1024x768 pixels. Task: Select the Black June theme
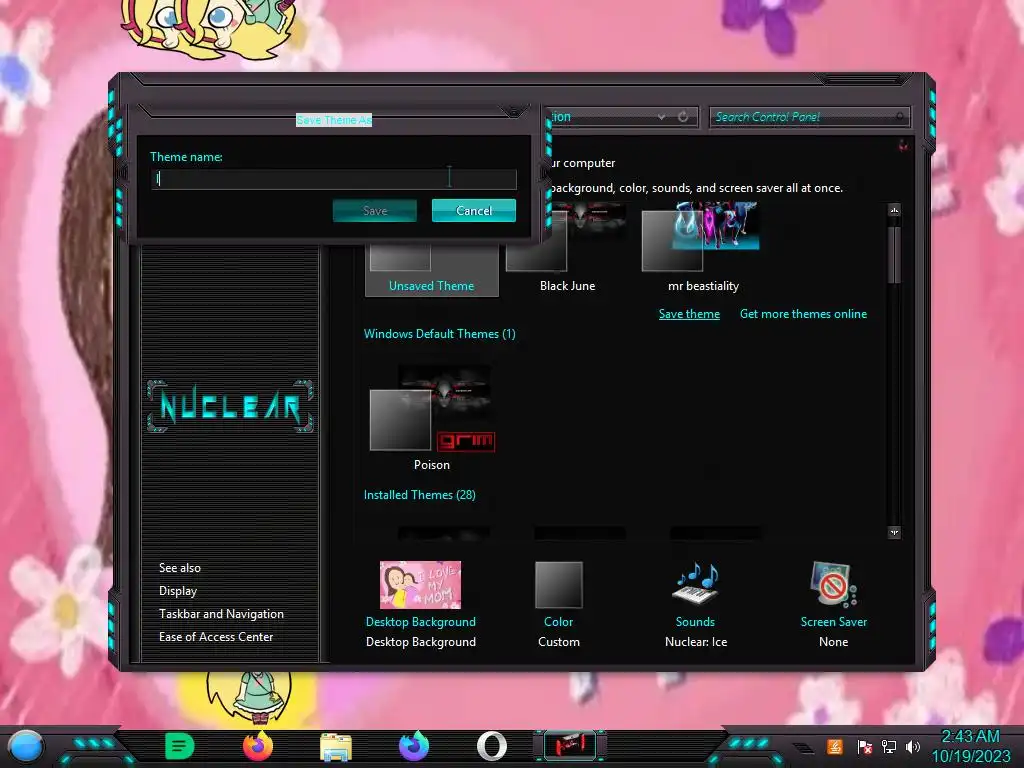(x=567, y=248)
